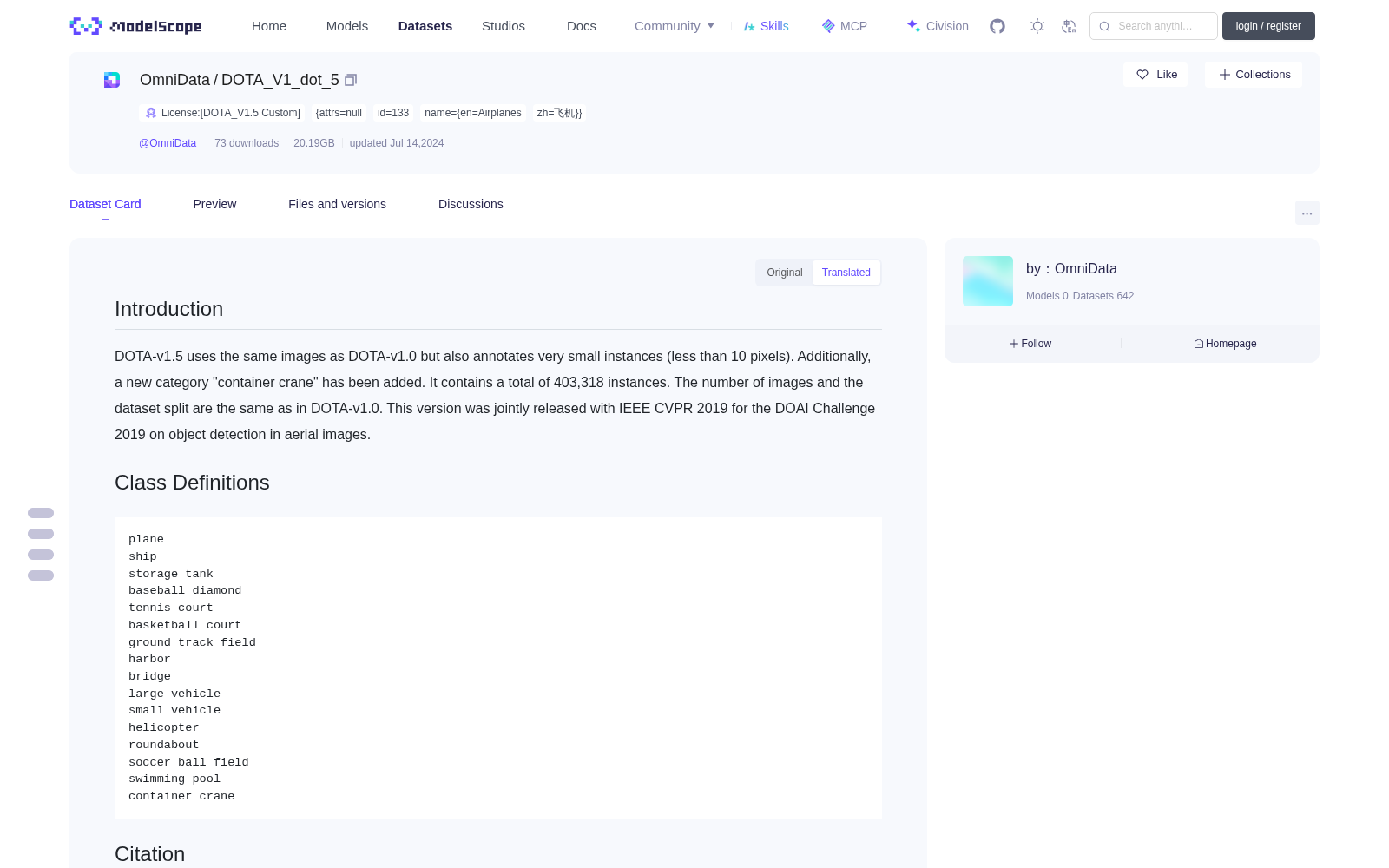Screen dimensions: 1389x868
Task: Switch language with the translate icon
Action: click(1070, 26)
